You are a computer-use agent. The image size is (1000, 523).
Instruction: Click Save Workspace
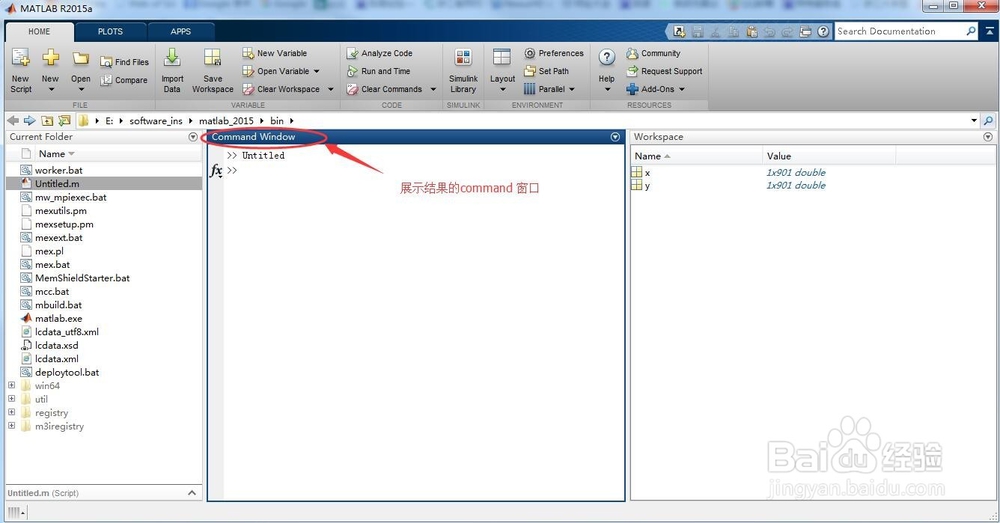(x=212, y=71)
